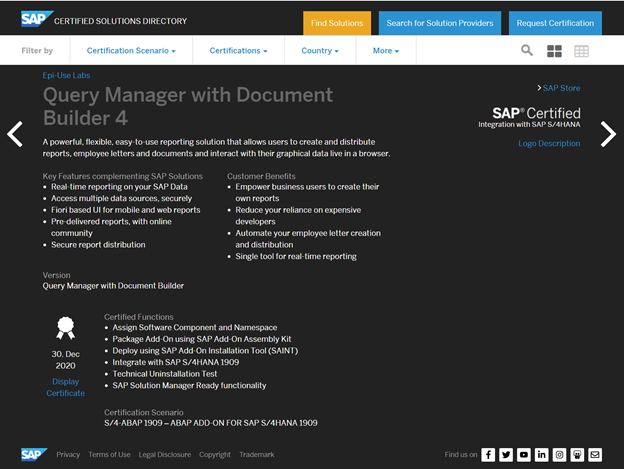Select Search for Solution Providers tab
The image size is (624, 469).
click(x=440, y=23)
